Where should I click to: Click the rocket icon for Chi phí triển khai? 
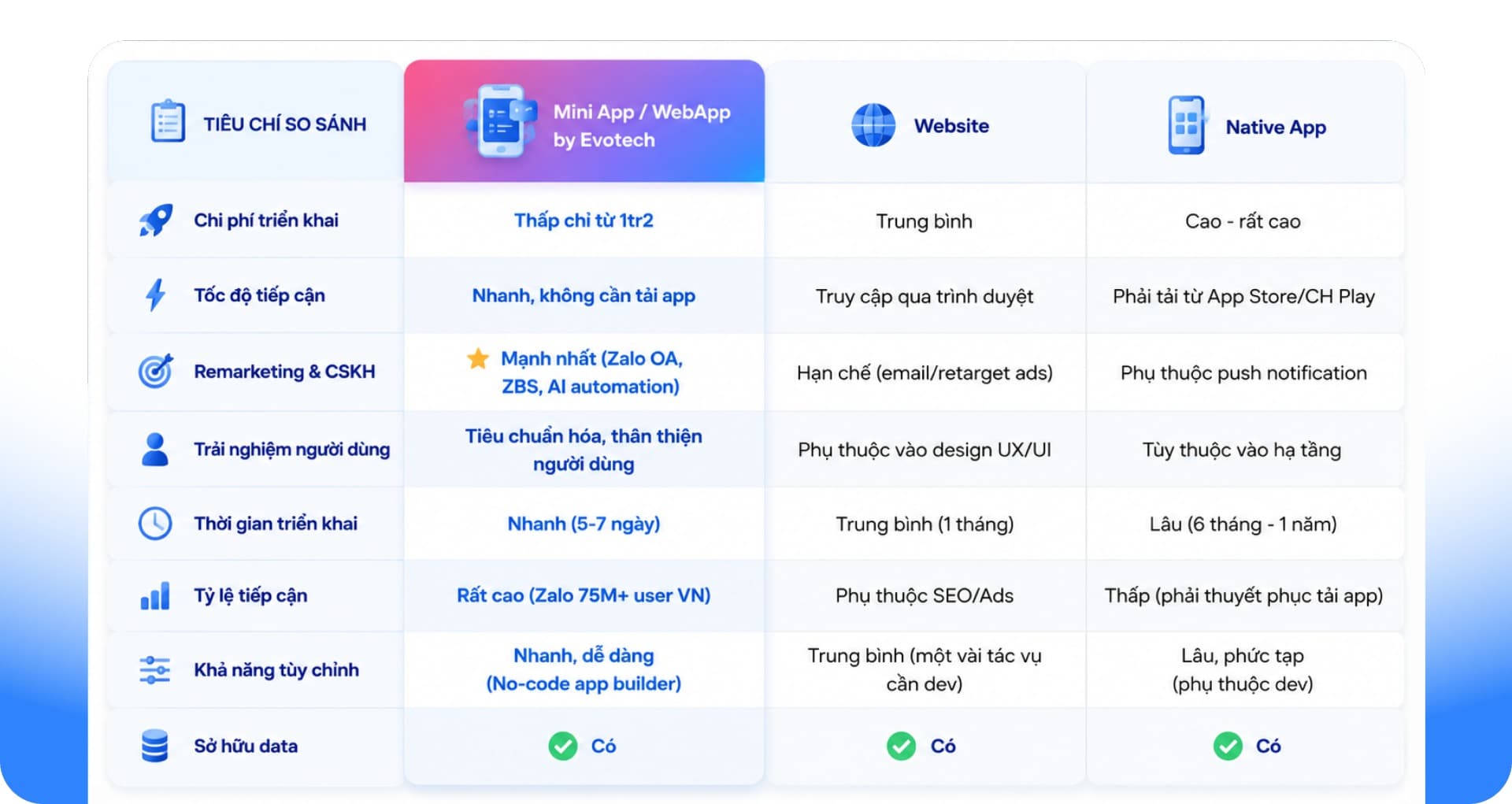tap(156, 220)
